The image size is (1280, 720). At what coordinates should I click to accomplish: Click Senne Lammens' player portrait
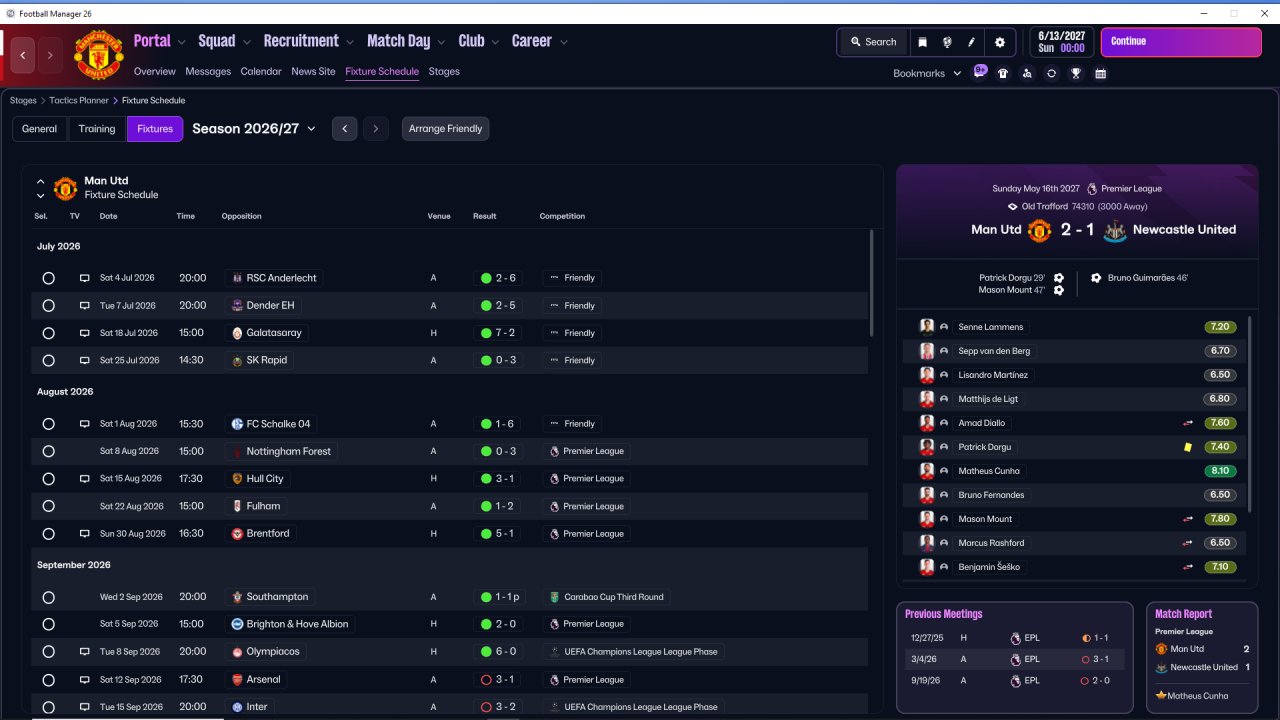(x=927, y=327)
